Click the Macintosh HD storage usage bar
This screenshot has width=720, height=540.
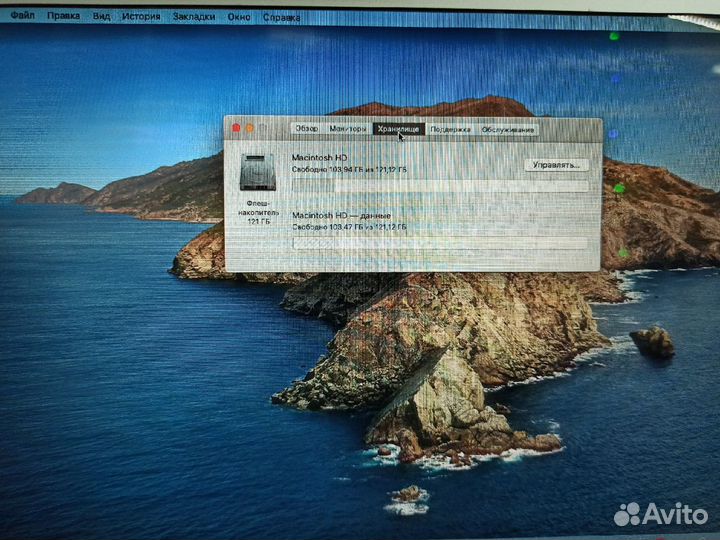coord(440,185)
